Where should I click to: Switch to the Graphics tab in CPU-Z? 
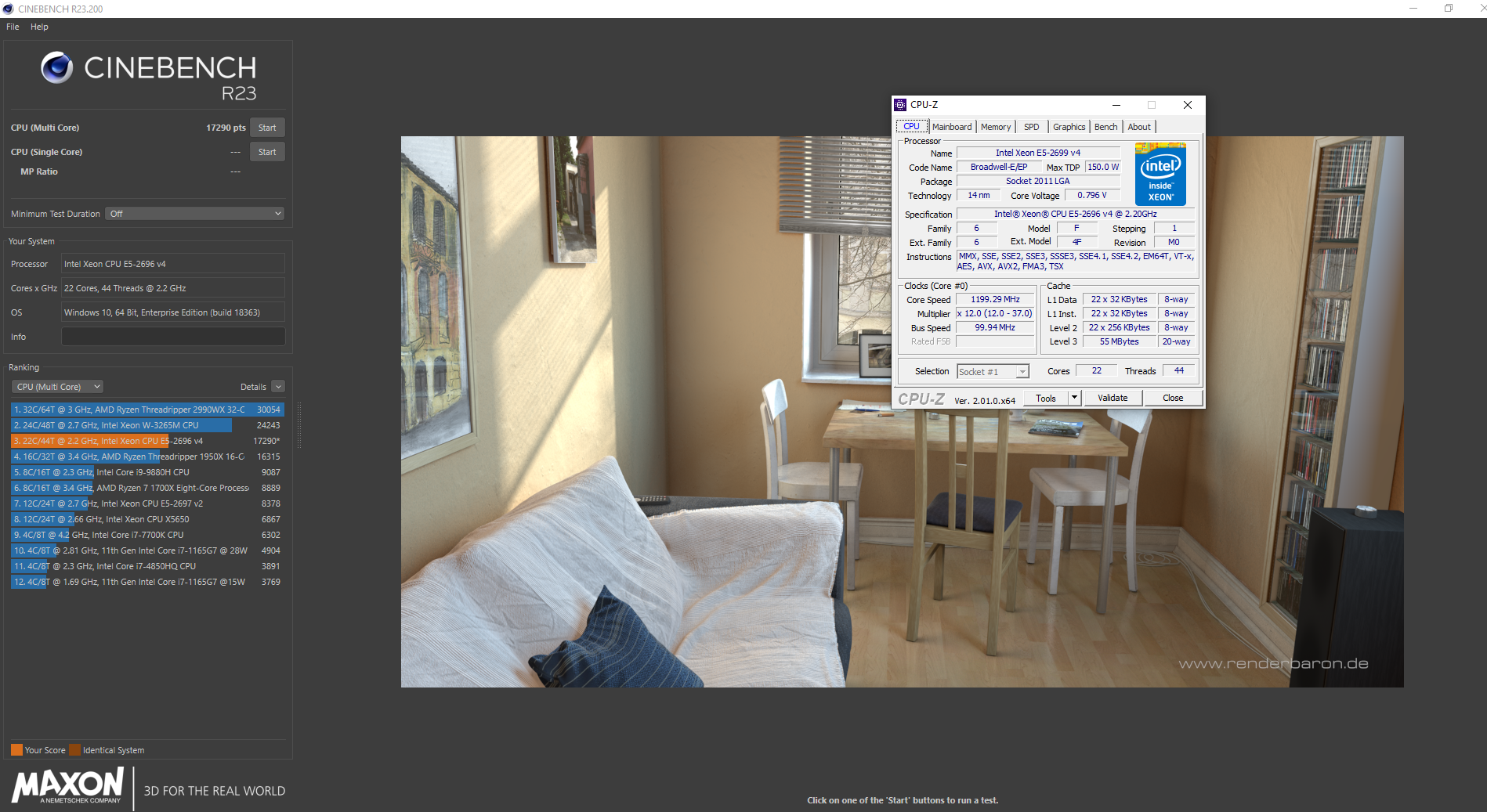[1069, 127]
